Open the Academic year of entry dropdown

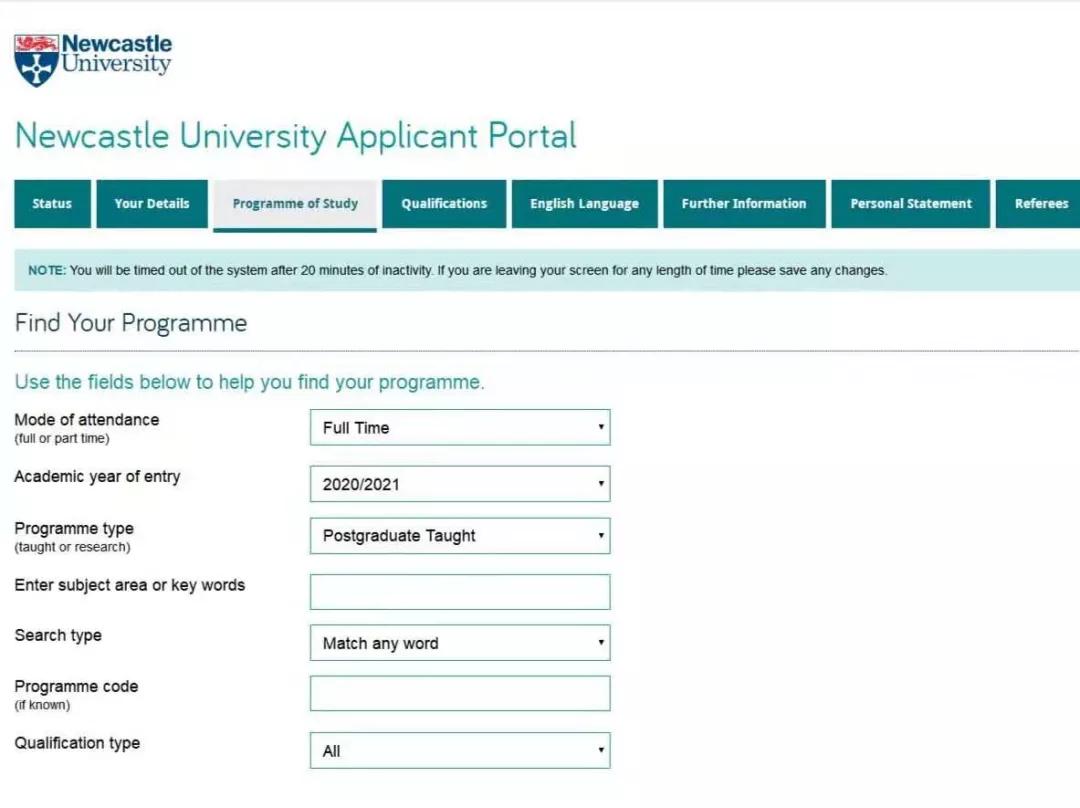[460, 484]
